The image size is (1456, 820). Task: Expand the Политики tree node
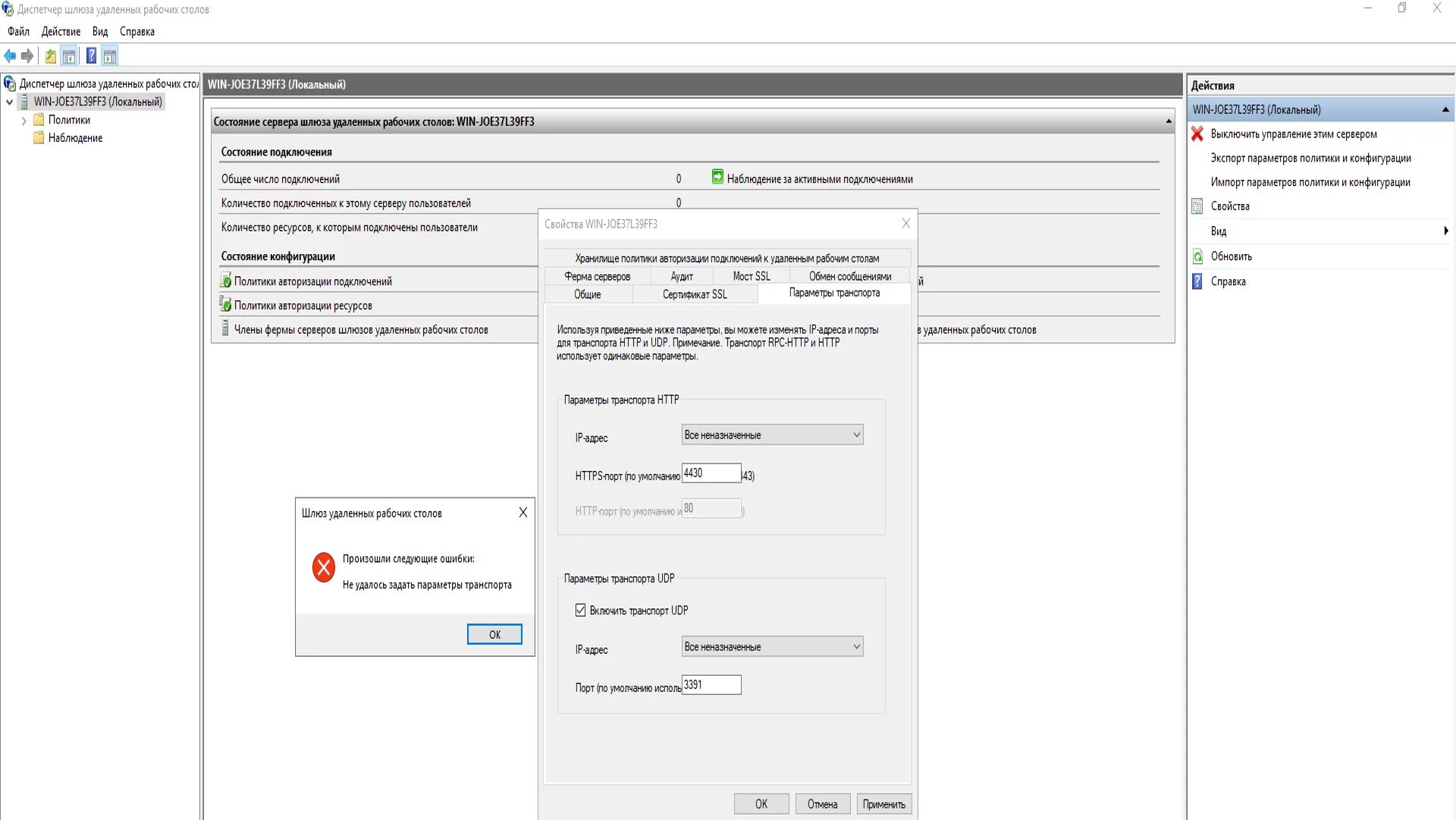pyautogui.click(x=24, y=121)
